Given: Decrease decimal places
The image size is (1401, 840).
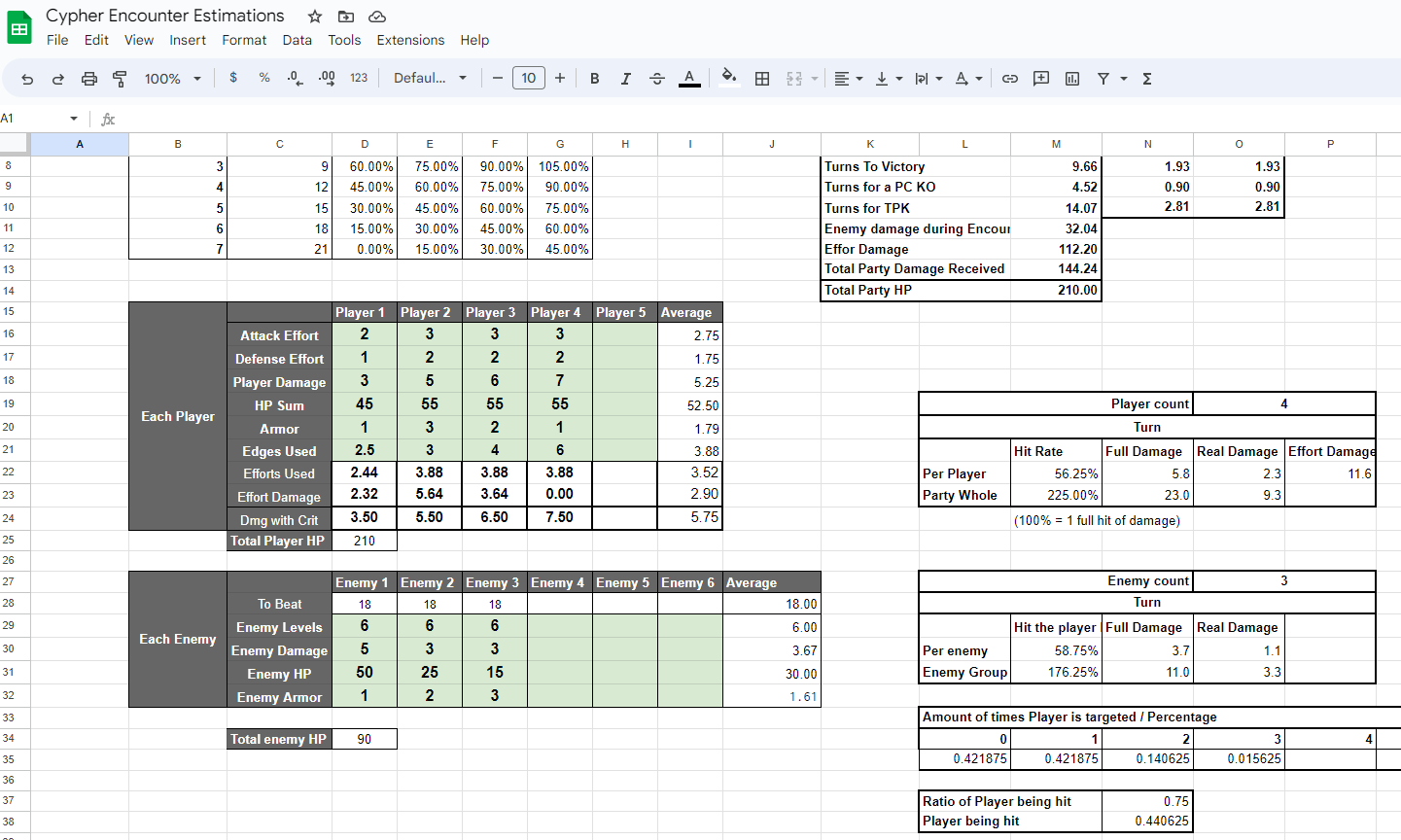Looking at the screenshot, I should click(295, 78).
